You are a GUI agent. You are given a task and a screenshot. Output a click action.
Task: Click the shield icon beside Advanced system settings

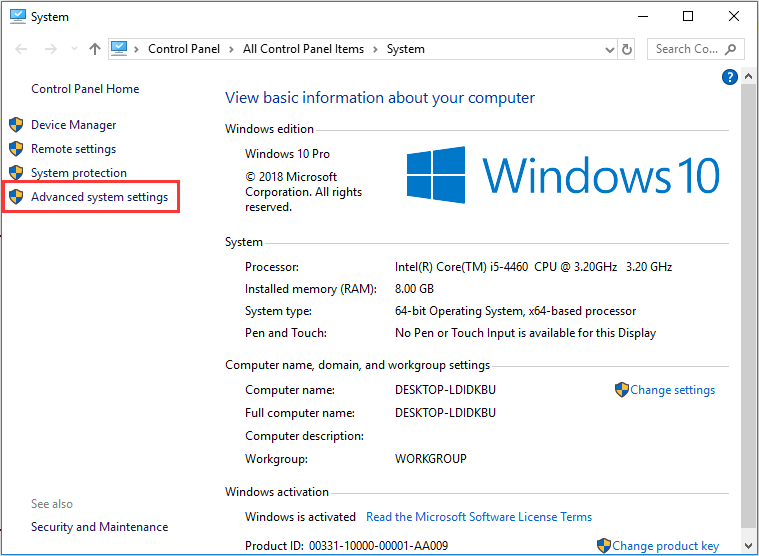click(16, 196)
